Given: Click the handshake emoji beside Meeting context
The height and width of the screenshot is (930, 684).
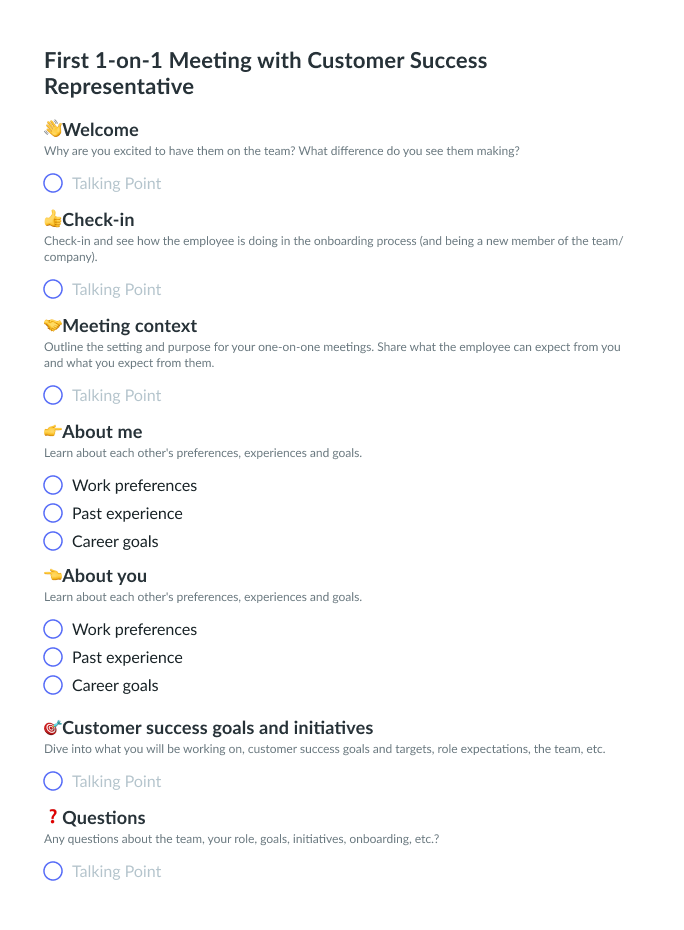Looking at the screenshot, I should point(53,325).
